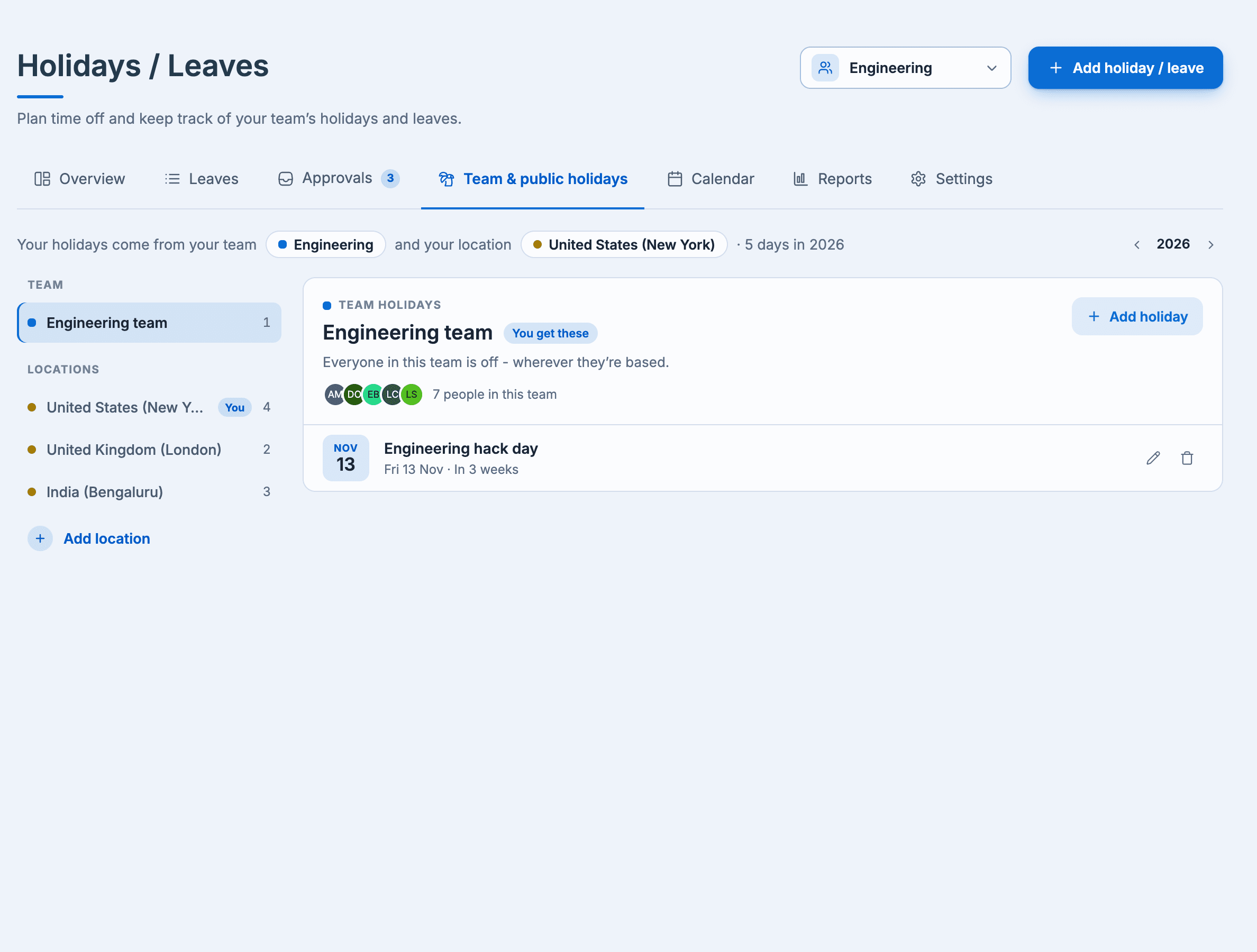
Task: Select India (Bengaluru) location
Action: 149,492
